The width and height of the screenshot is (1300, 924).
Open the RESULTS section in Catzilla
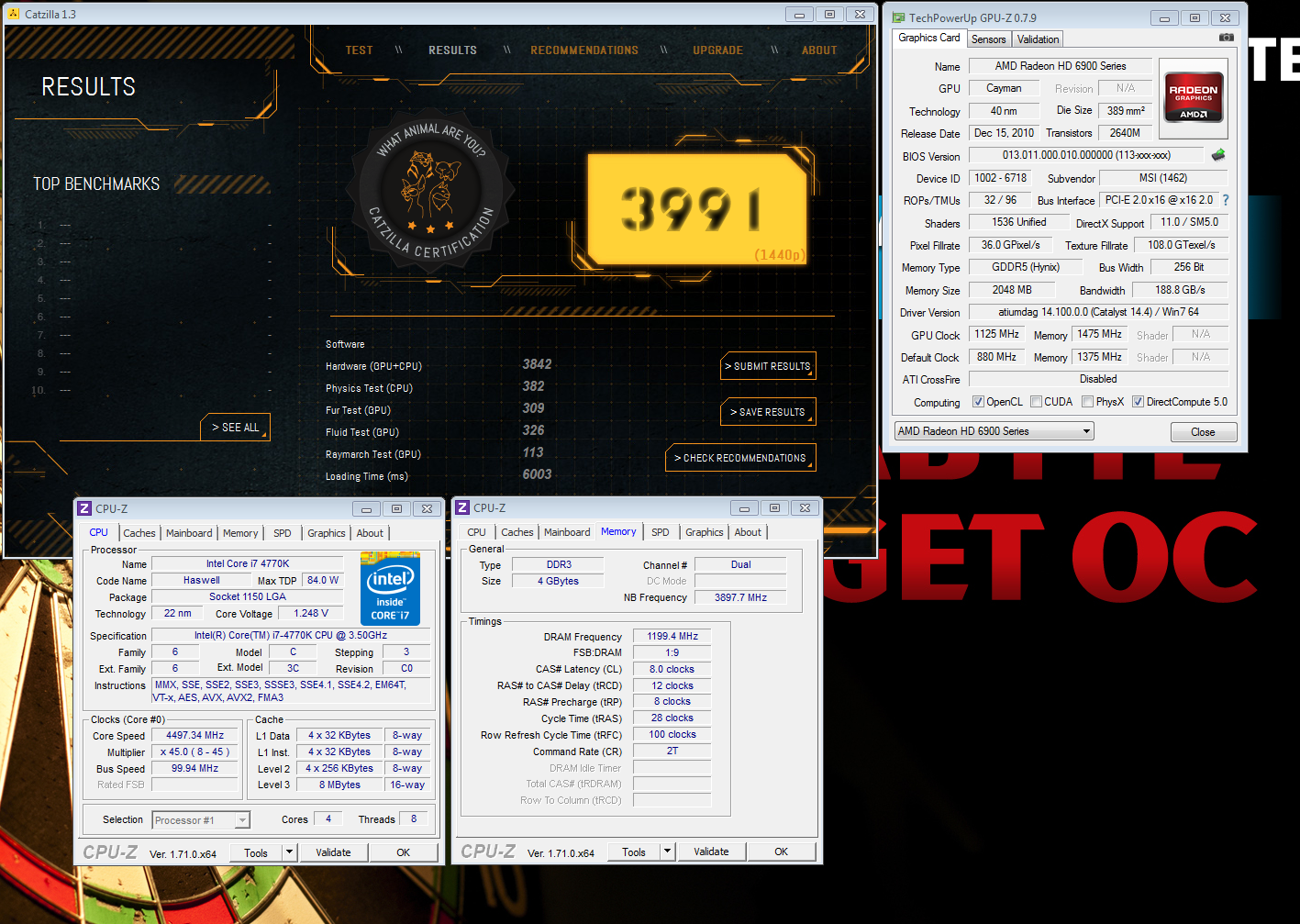tap(452, 50)
